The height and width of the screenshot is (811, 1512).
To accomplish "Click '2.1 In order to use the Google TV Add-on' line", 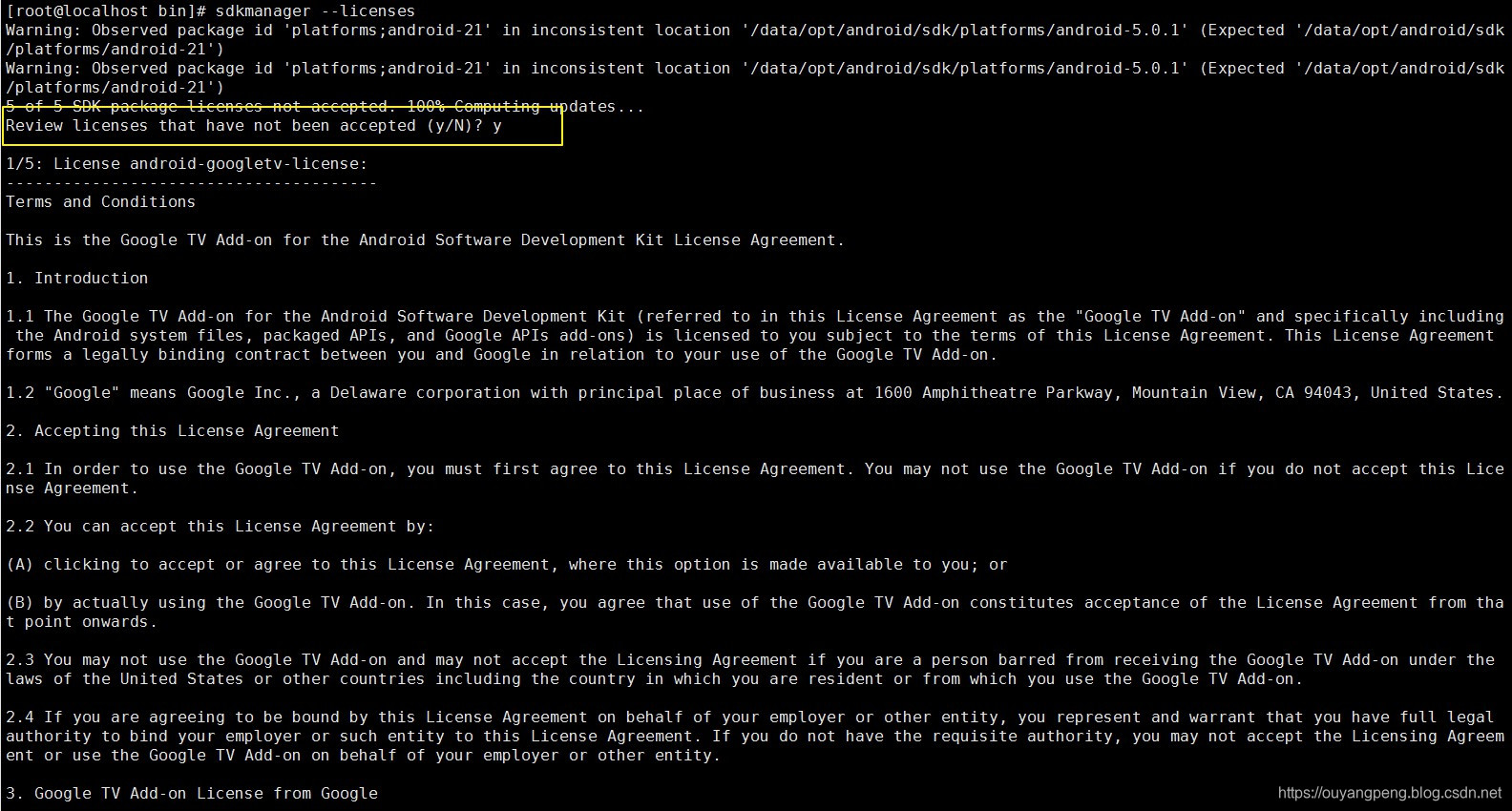I will point(755,469).
